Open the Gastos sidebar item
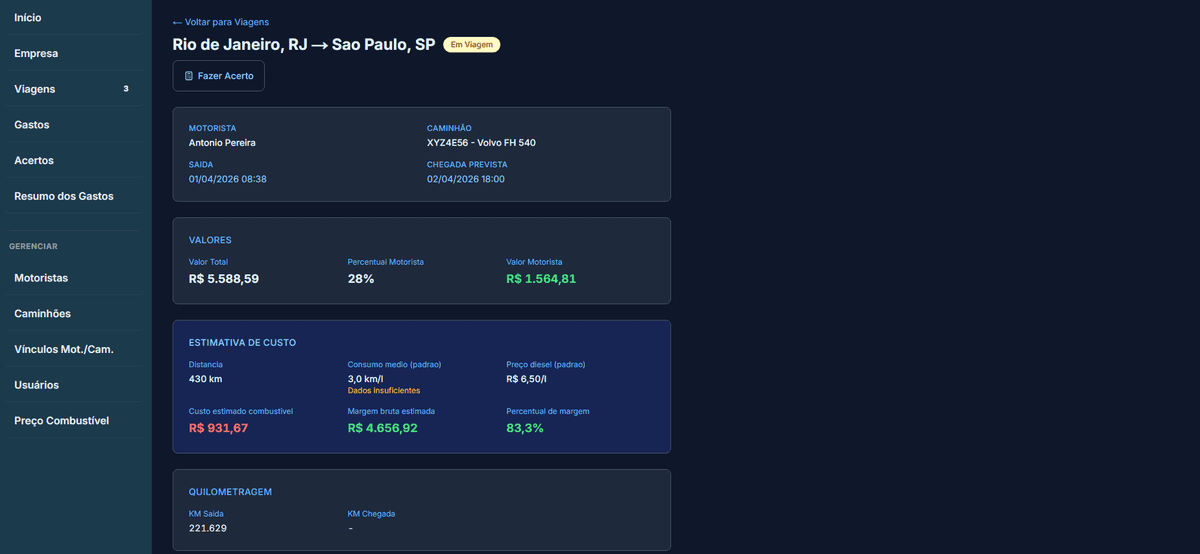 click(x=32, y=125)
